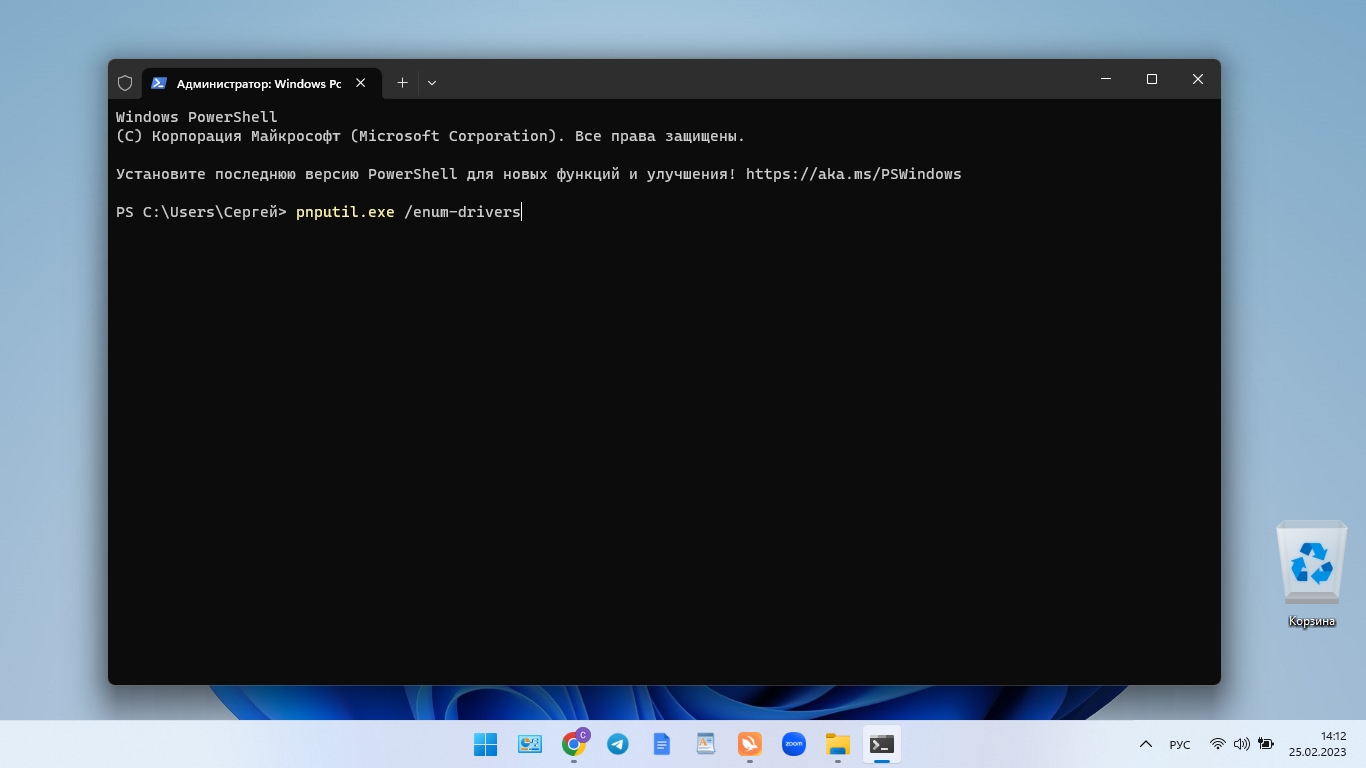Open the clock showing 14:12 25.02.2023

click(x=1318, y=744)
